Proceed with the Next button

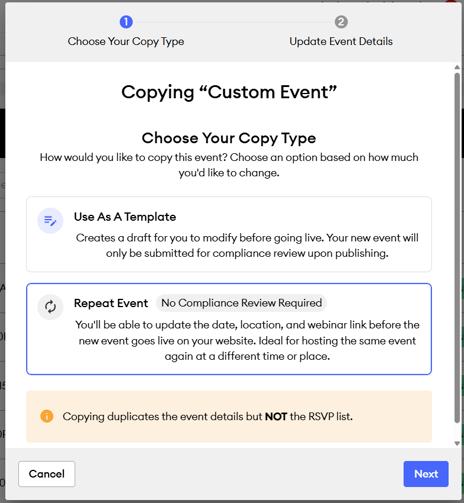[426, 474]
